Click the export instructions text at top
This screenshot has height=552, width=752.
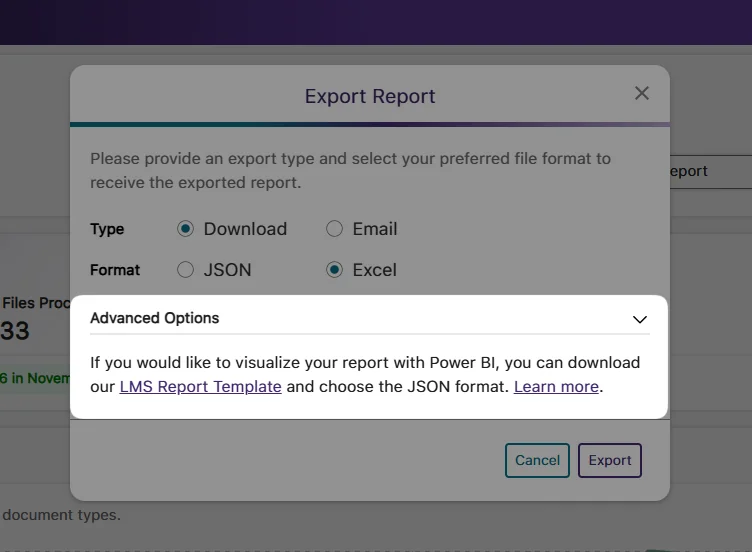pos(350,170)
